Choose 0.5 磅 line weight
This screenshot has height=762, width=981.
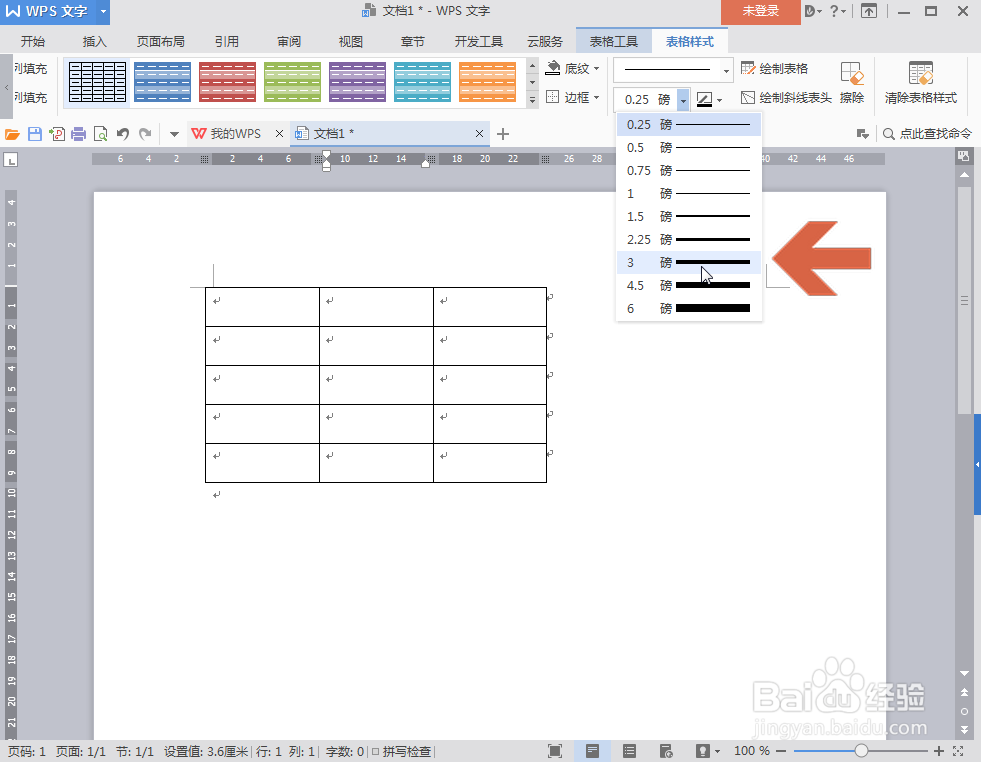coord(688,148)
